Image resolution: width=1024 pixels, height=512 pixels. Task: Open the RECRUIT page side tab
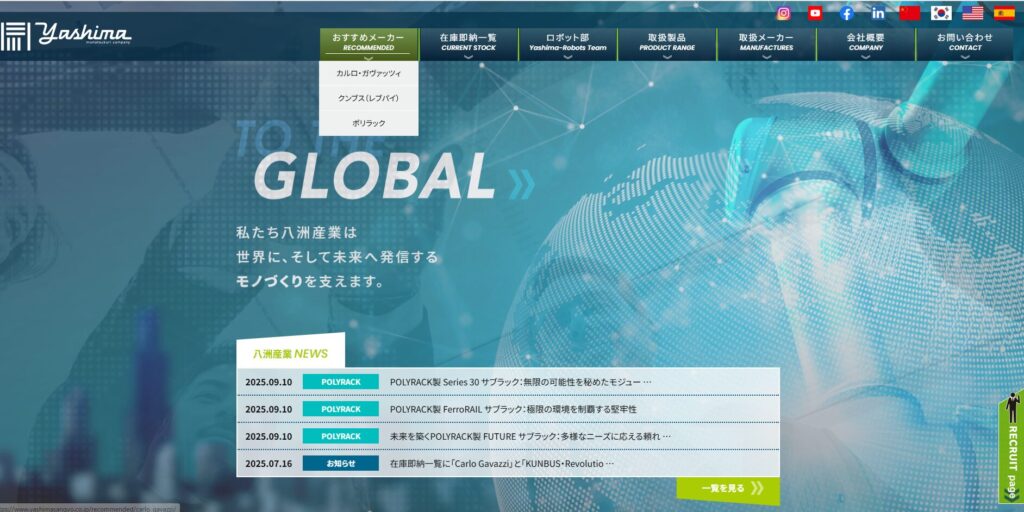1012,446
